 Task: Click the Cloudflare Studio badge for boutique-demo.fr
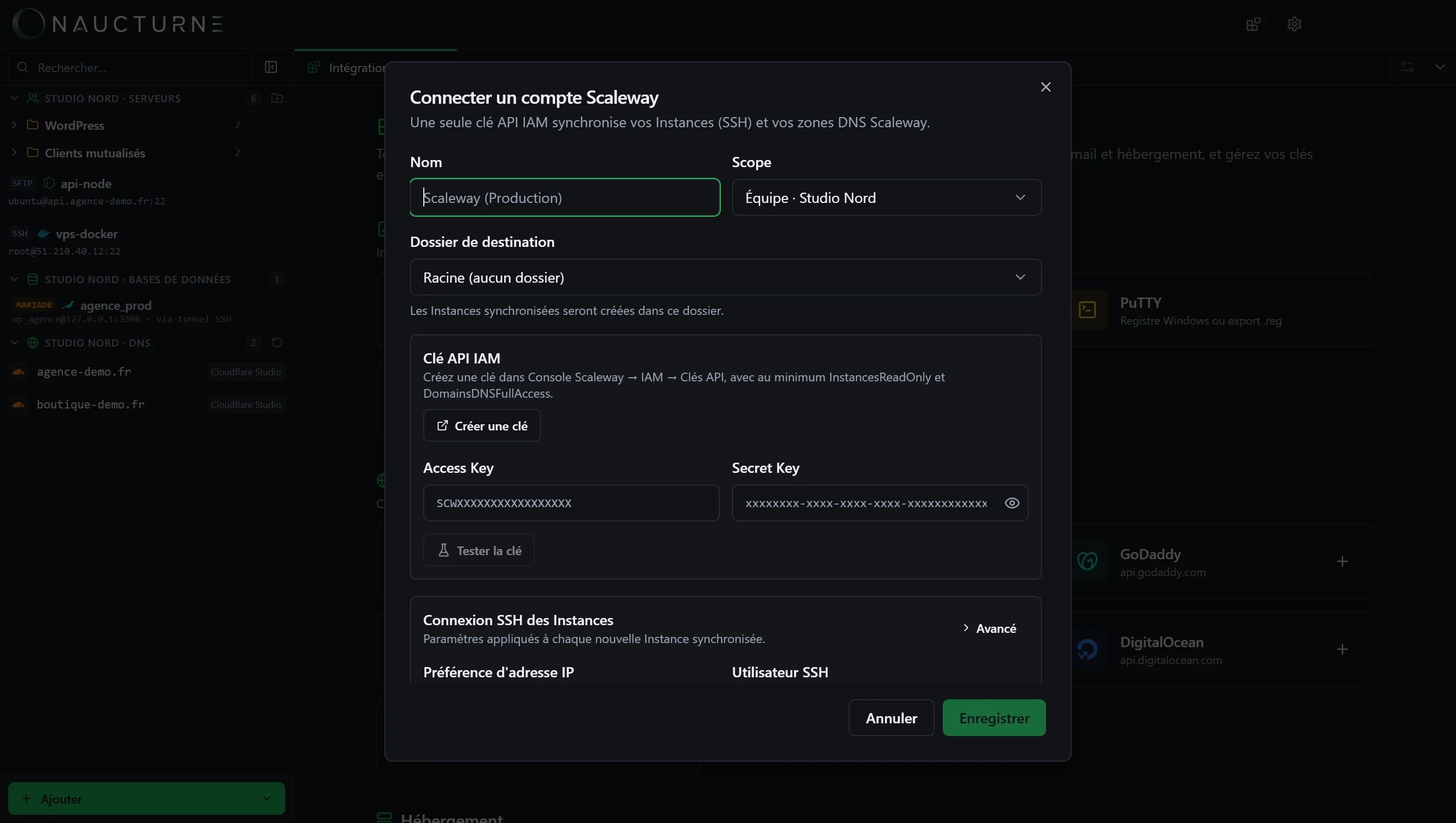(x=246, y=405)
